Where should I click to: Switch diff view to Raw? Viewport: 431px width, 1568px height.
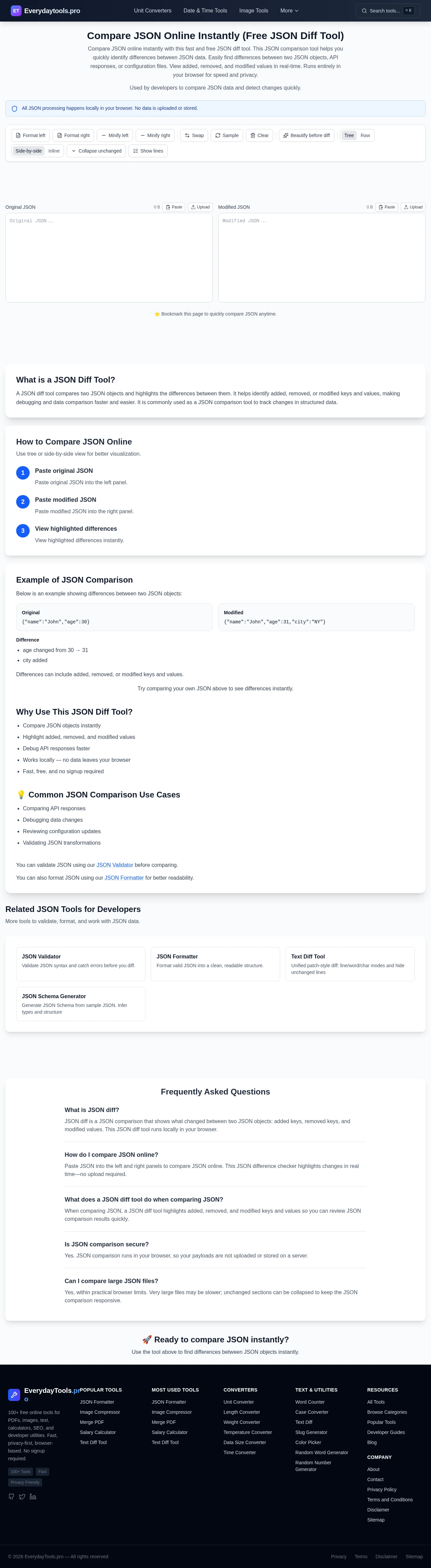click(365, 135)
